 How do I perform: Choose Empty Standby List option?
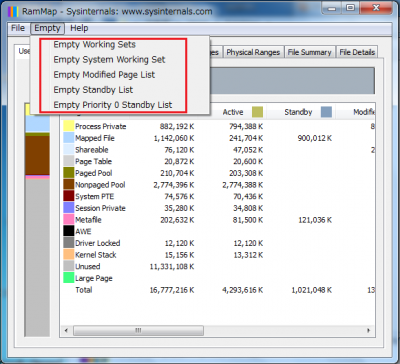click(93, 90)
